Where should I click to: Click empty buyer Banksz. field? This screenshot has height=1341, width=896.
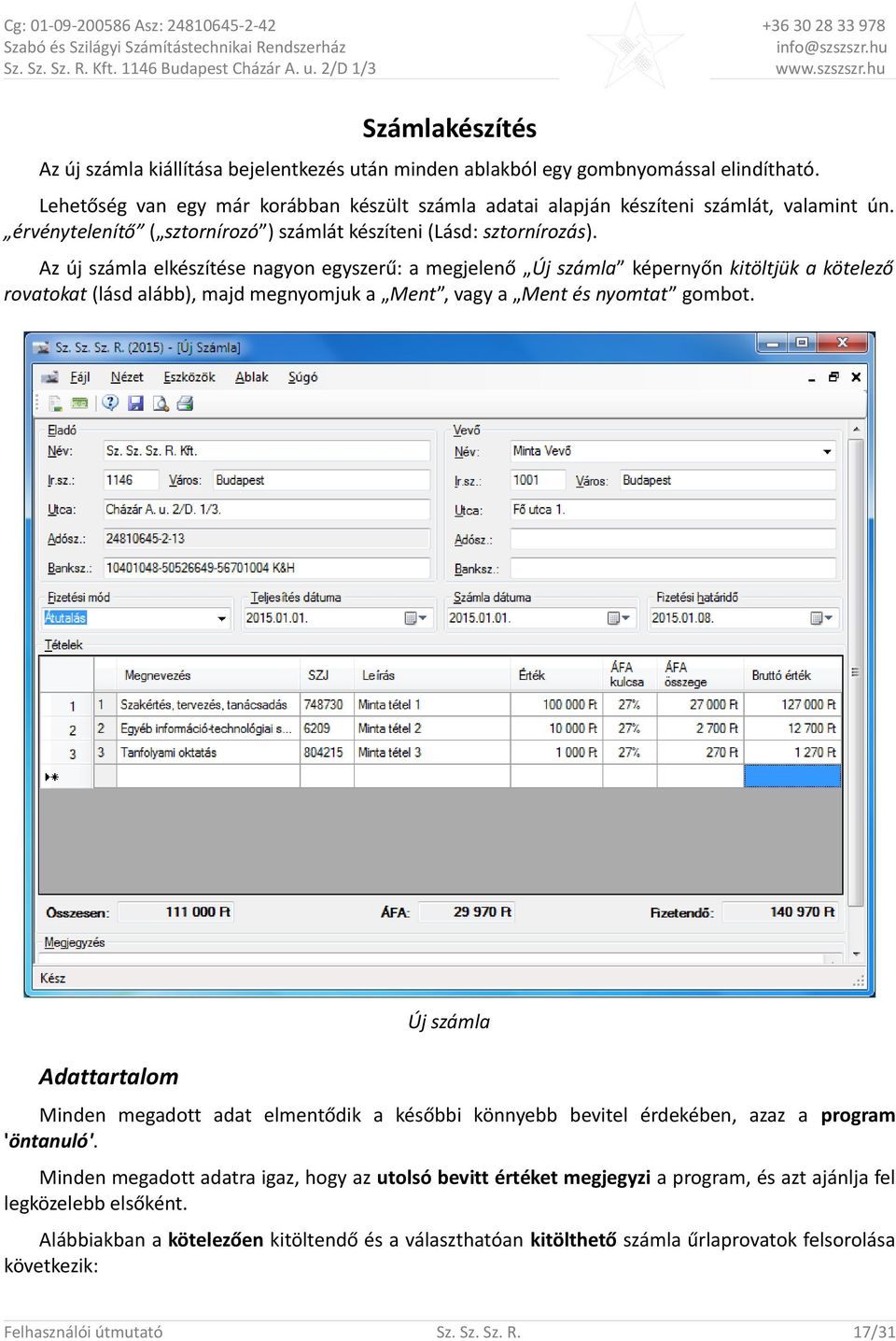673,568
